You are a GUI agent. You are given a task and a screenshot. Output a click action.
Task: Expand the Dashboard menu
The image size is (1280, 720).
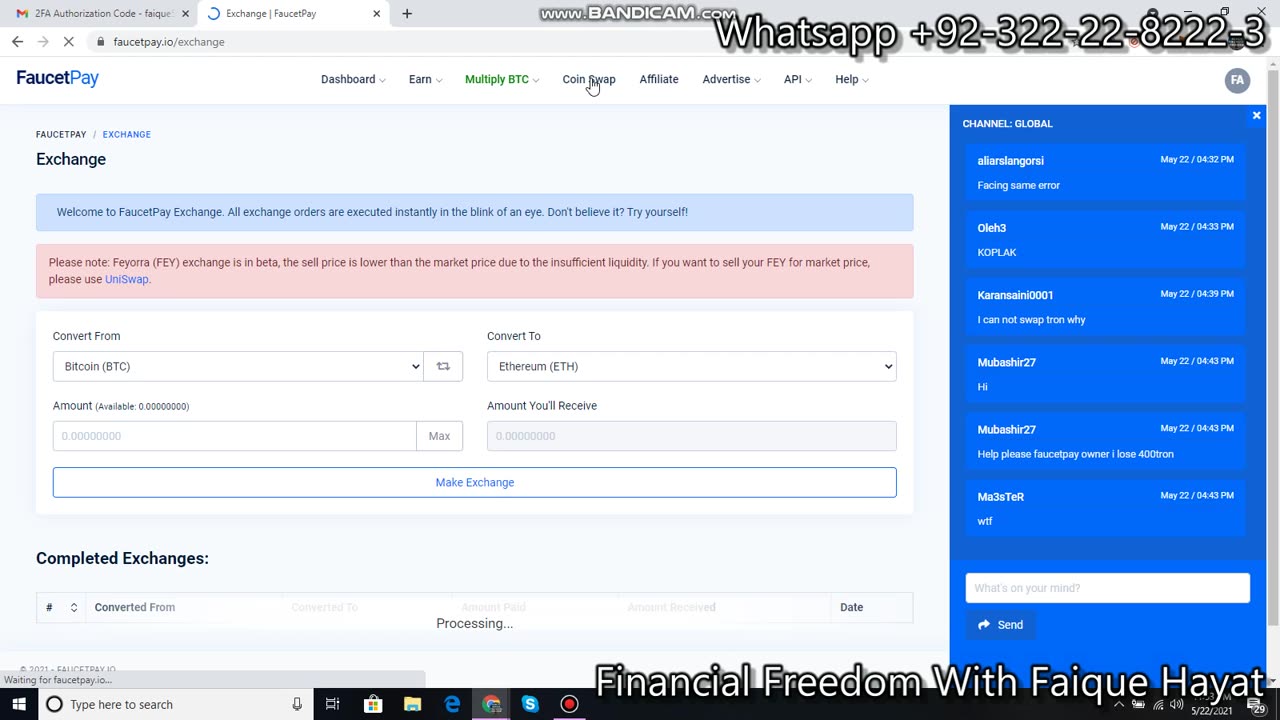coord(353,79)
